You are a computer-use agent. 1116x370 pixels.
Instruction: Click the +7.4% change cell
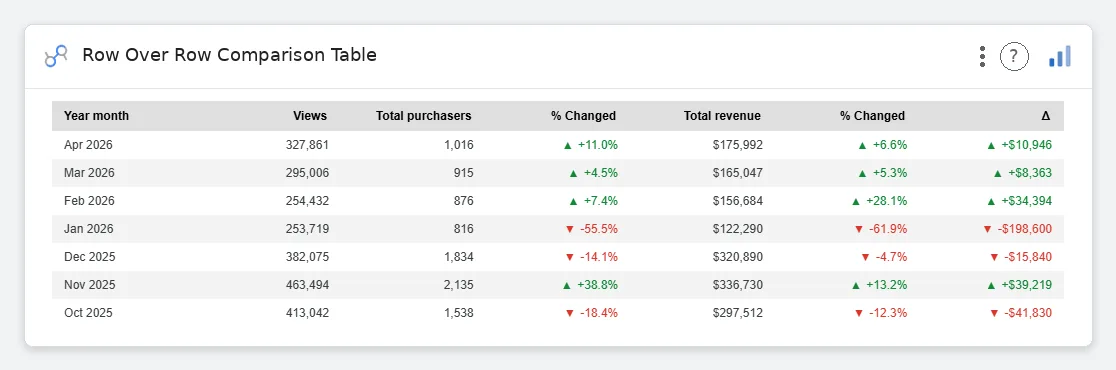tap(594, 201)
